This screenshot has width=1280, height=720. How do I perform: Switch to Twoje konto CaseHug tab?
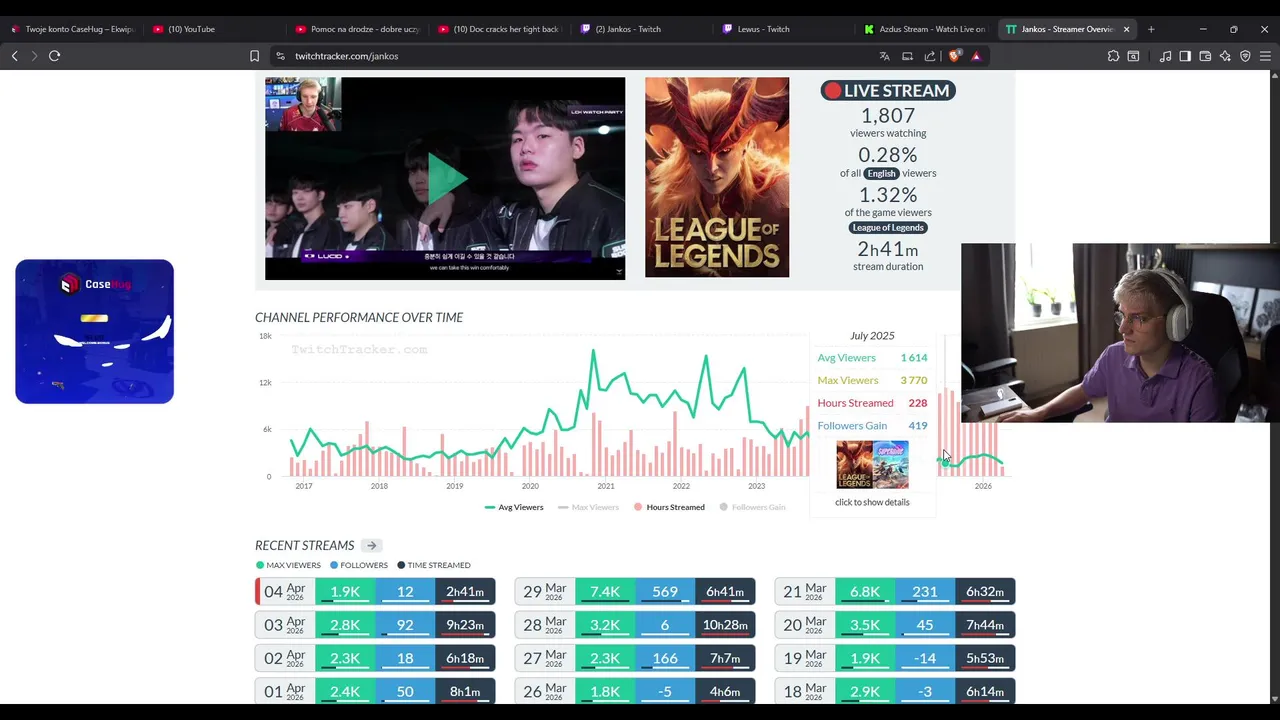tap(72, 29)
